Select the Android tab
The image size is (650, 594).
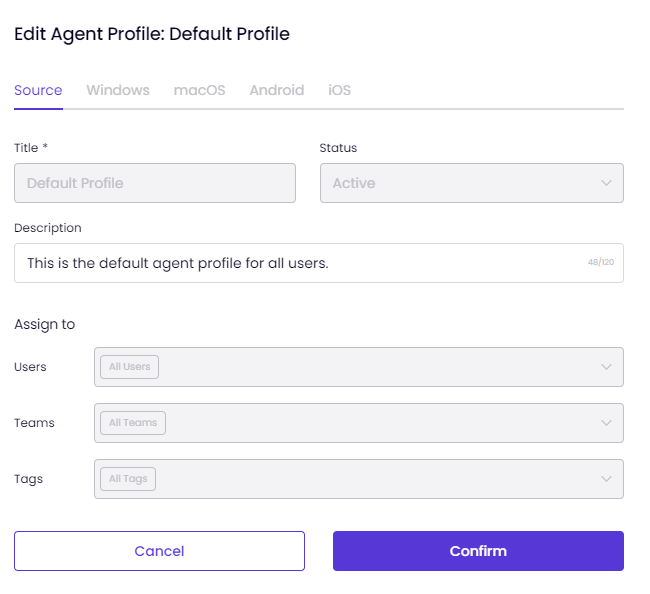tap(276, 90)
